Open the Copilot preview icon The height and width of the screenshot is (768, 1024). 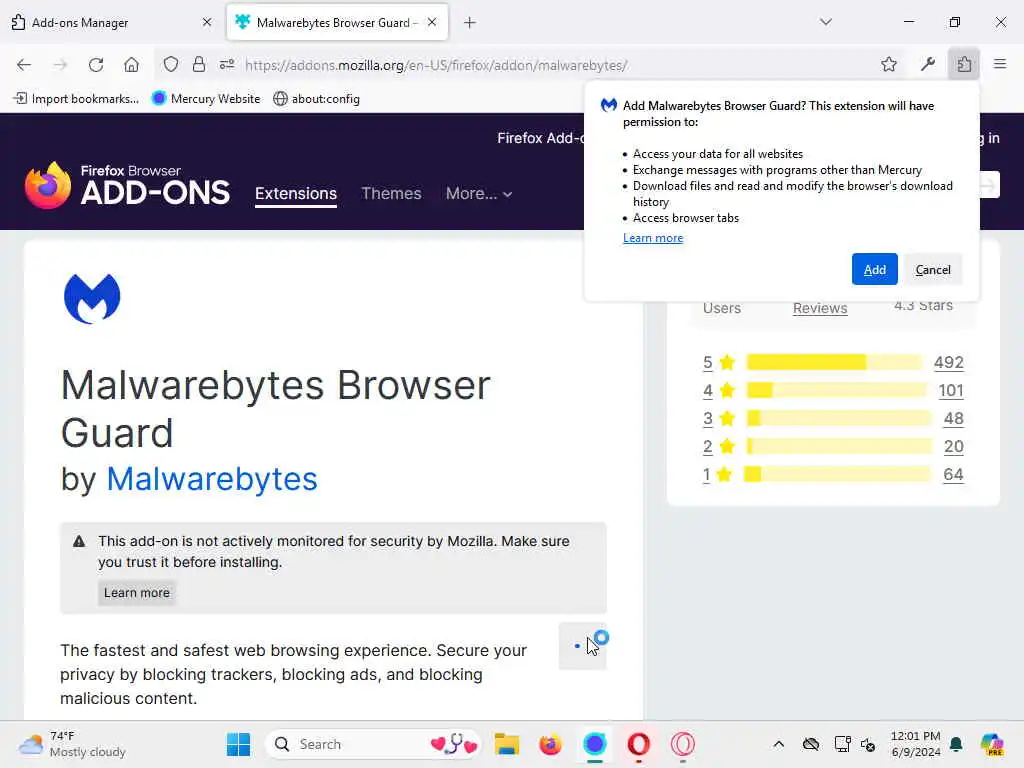992,744
